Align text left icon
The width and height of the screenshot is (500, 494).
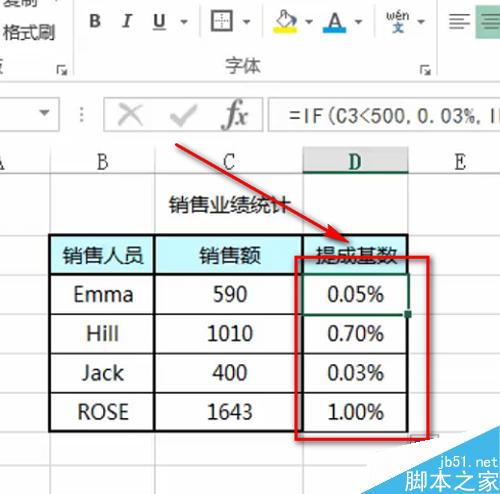459,21
